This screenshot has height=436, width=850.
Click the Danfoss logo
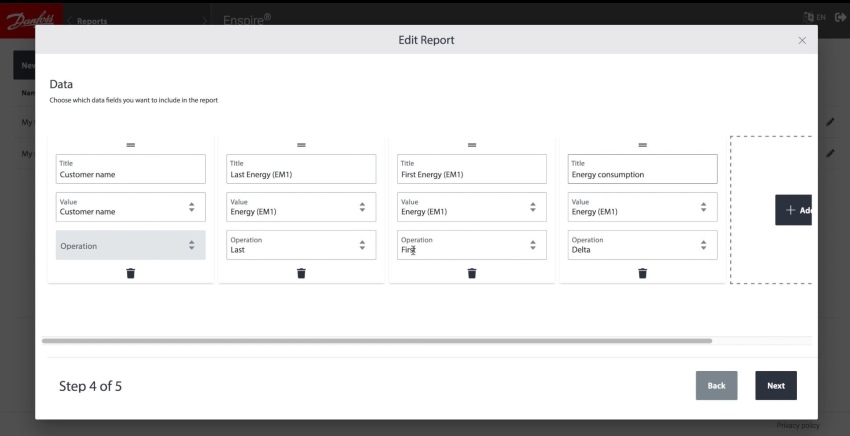tap(31, 21)
